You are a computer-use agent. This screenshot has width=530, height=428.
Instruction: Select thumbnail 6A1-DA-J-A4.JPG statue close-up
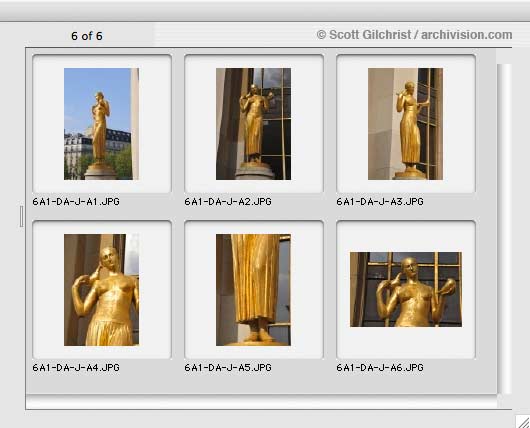tap(101, 290)
